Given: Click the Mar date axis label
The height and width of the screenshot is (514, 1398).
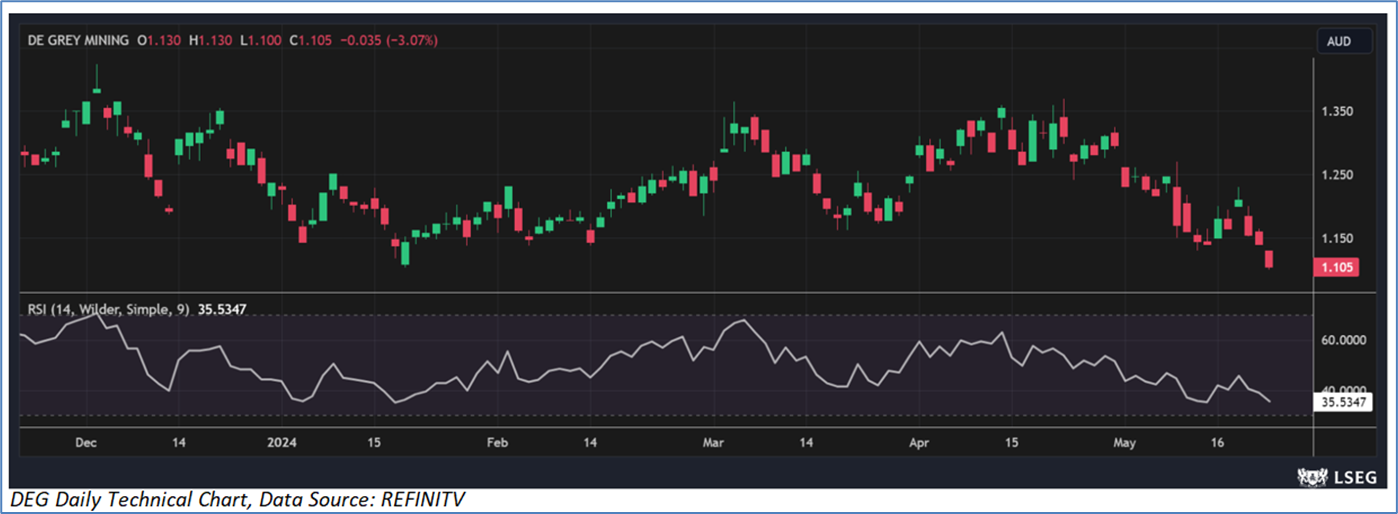Looking at the screenshot, I should (x=711, y=441).
